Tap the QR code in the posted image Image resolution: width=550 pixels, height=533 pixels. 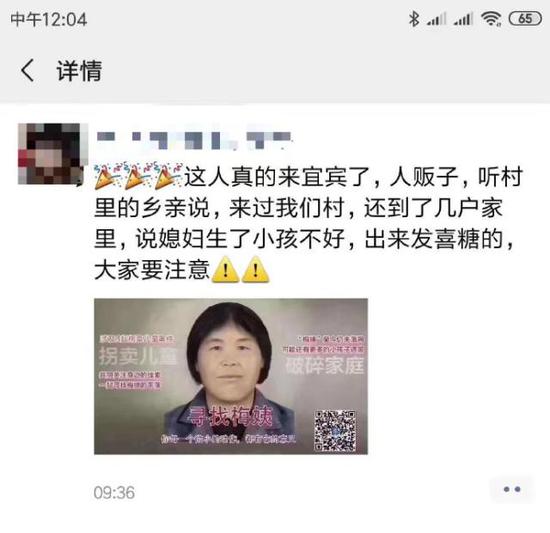click(335, 430)
